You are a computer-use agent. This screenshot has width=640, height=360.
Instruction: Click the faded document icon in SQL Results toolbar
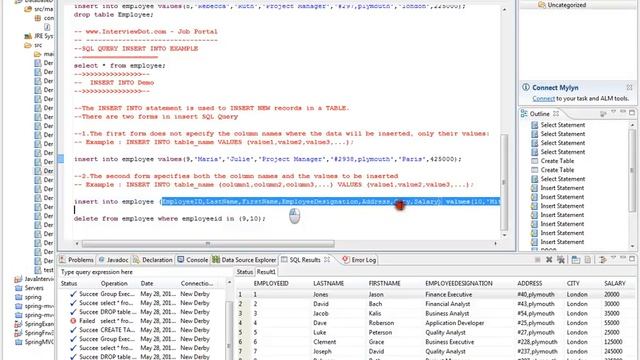[588, 260]
